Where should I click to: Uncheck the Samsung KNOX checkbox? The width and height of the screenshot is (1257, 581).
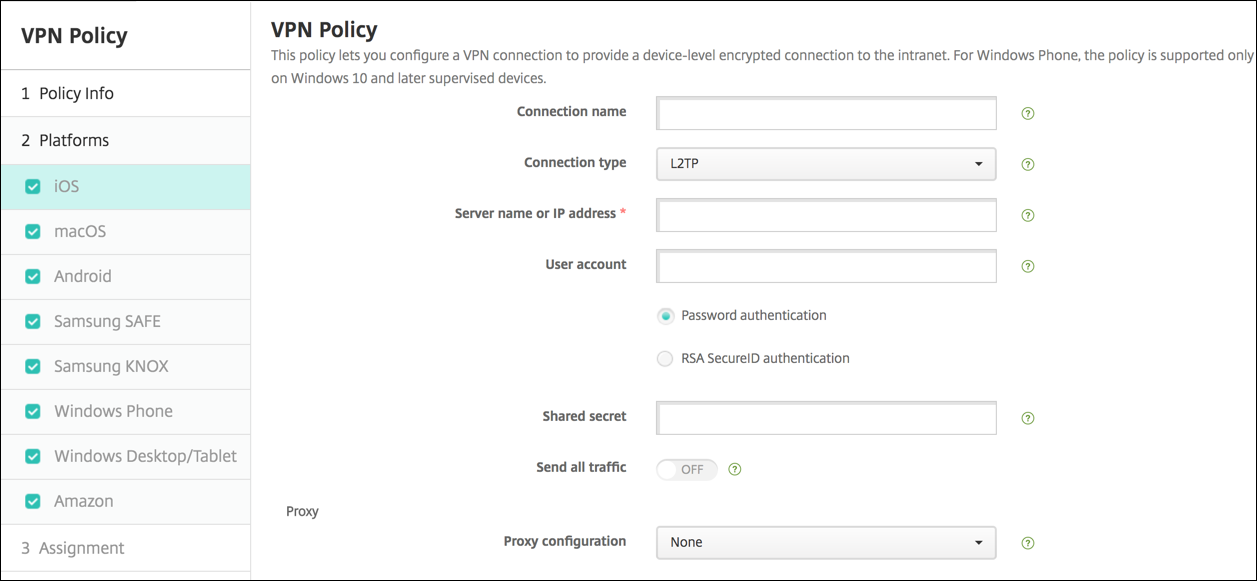tap(33, 367)
